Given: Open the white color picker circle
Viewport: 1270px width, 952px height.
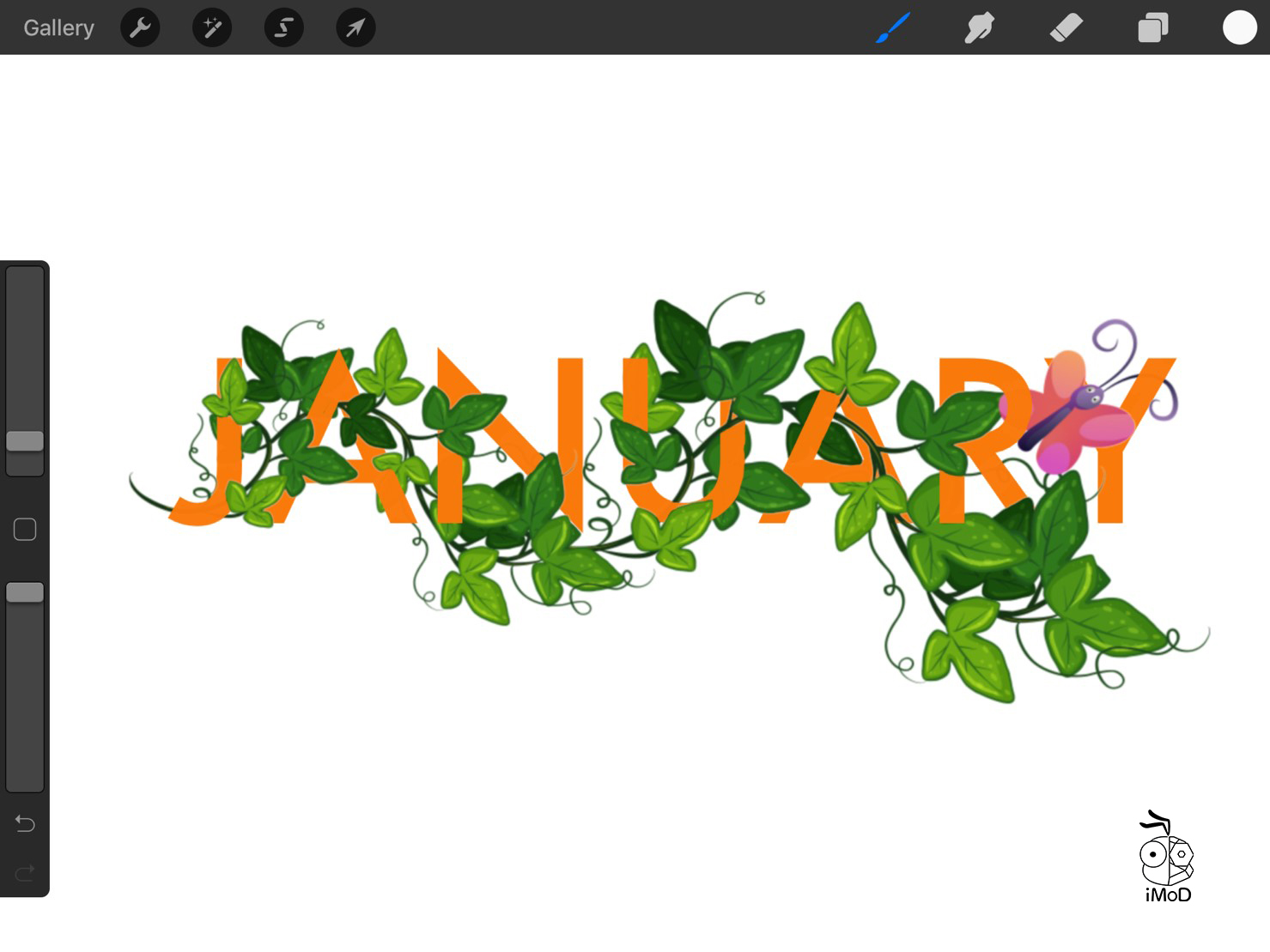Looking at the screenshot, I should tap(1239, 27).
